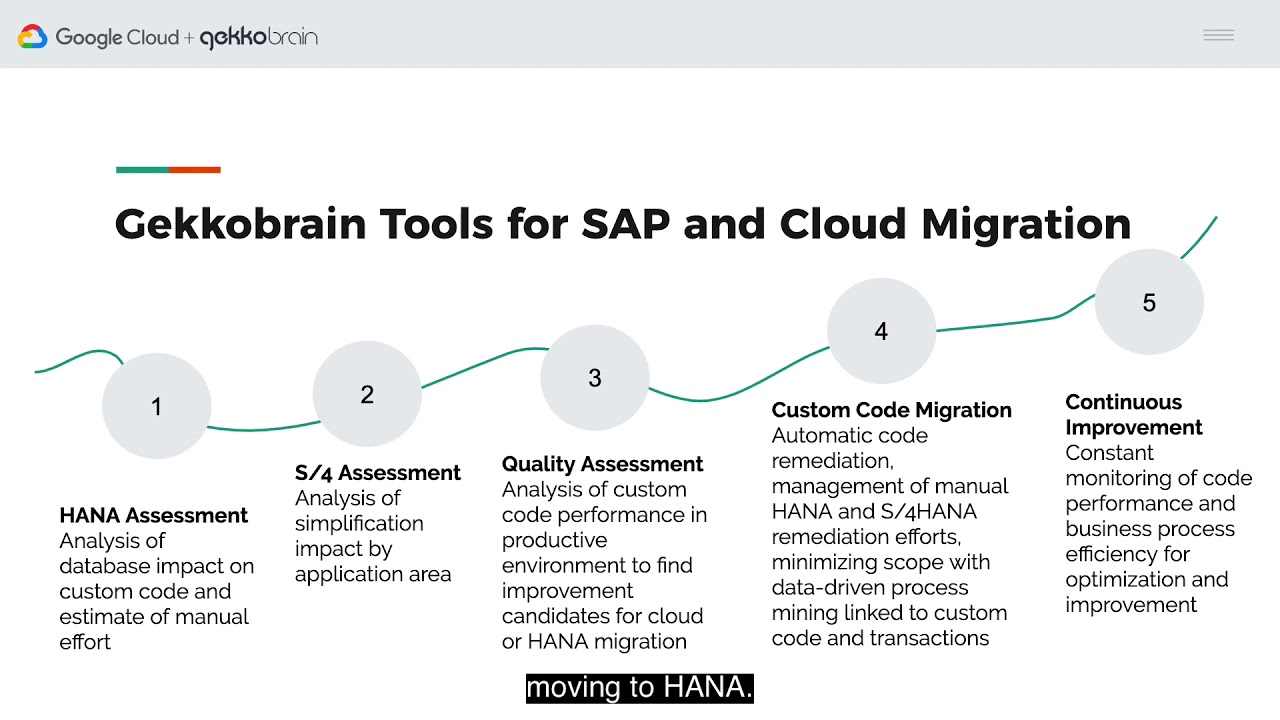Click the "moving to HANA." subtitle caption
This screenshot has height=720, width=1280.
[640, 688]
